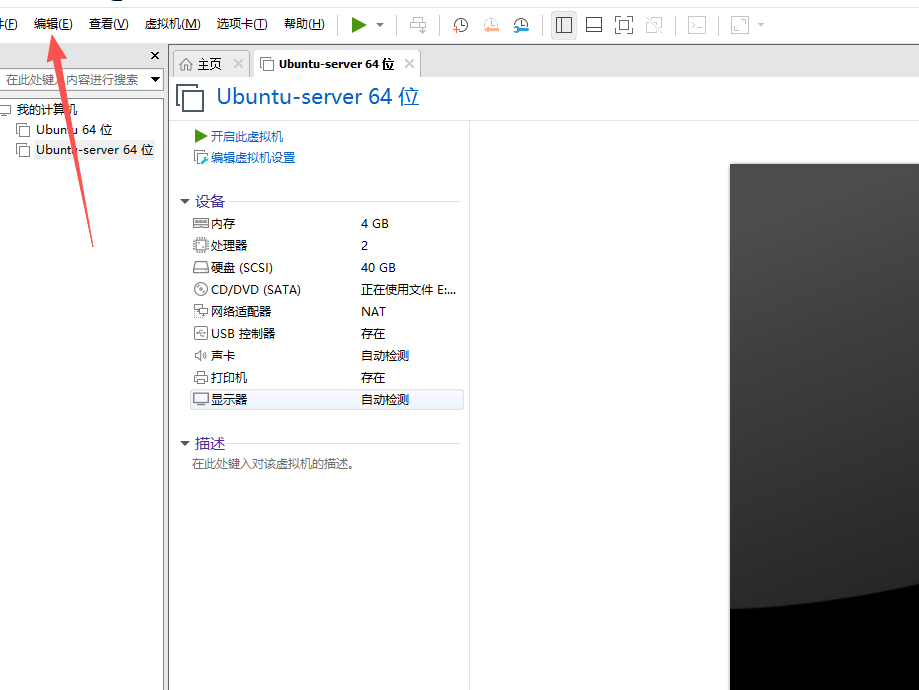Close the Ubuntu-server 64 位 tab
The width and height of the screenshot is (919, 690).
(x=409, y=63)
